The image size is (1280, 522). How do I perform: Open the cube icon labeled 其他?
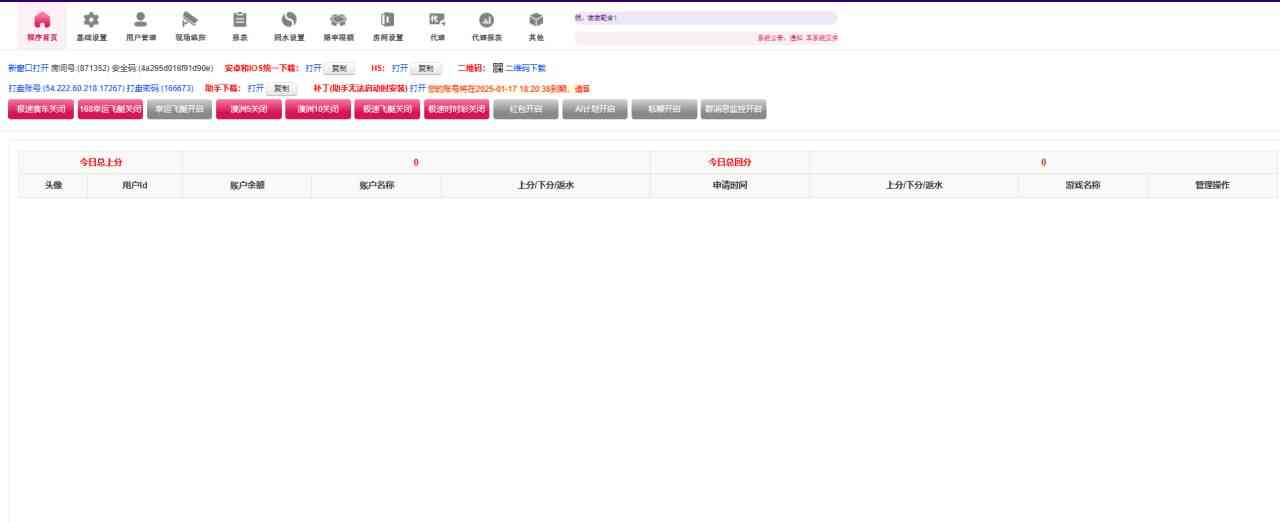click(x=536, y=20)
